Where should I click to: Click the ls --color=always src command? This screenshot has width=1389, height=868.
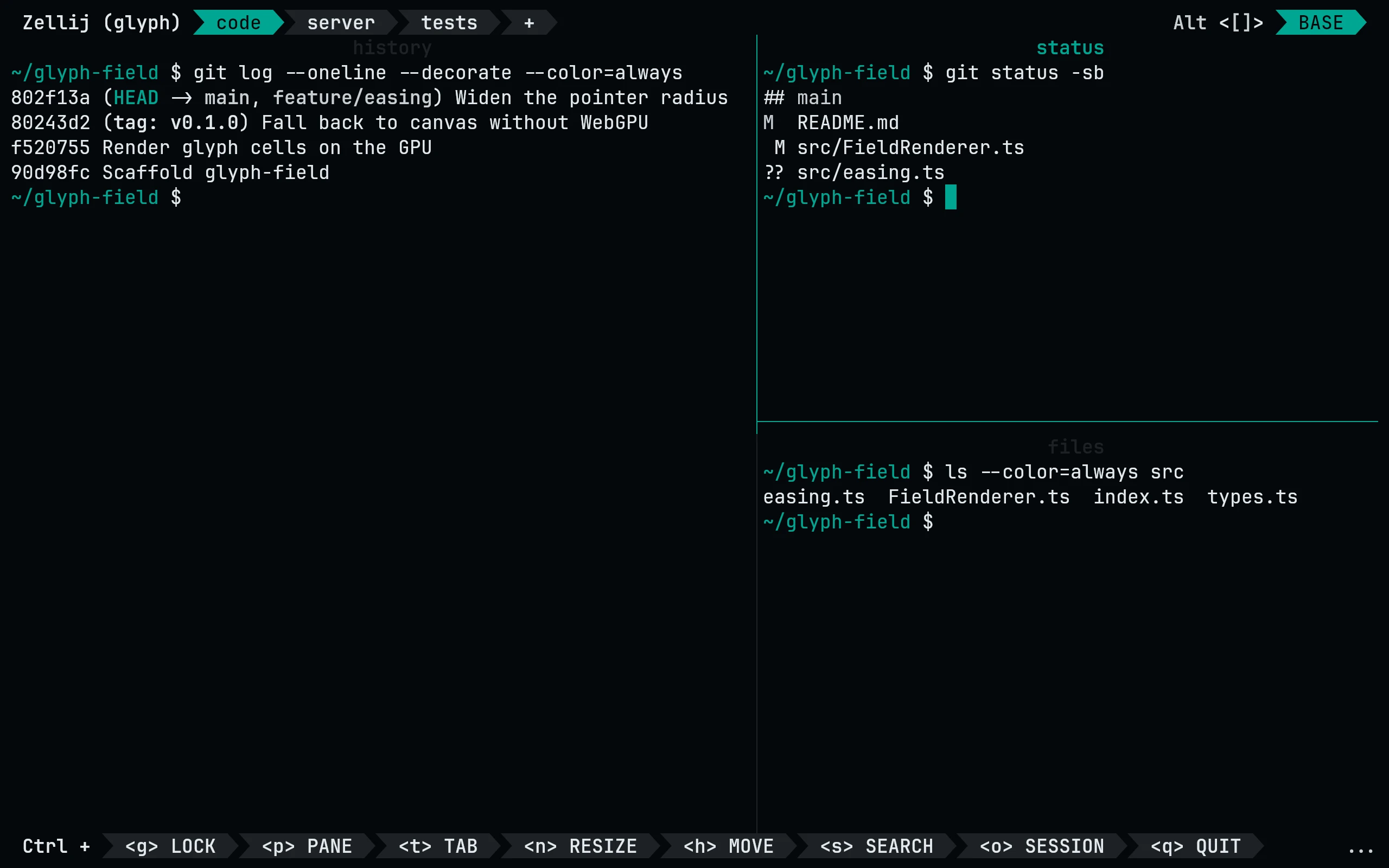[x=1064, y=472]
